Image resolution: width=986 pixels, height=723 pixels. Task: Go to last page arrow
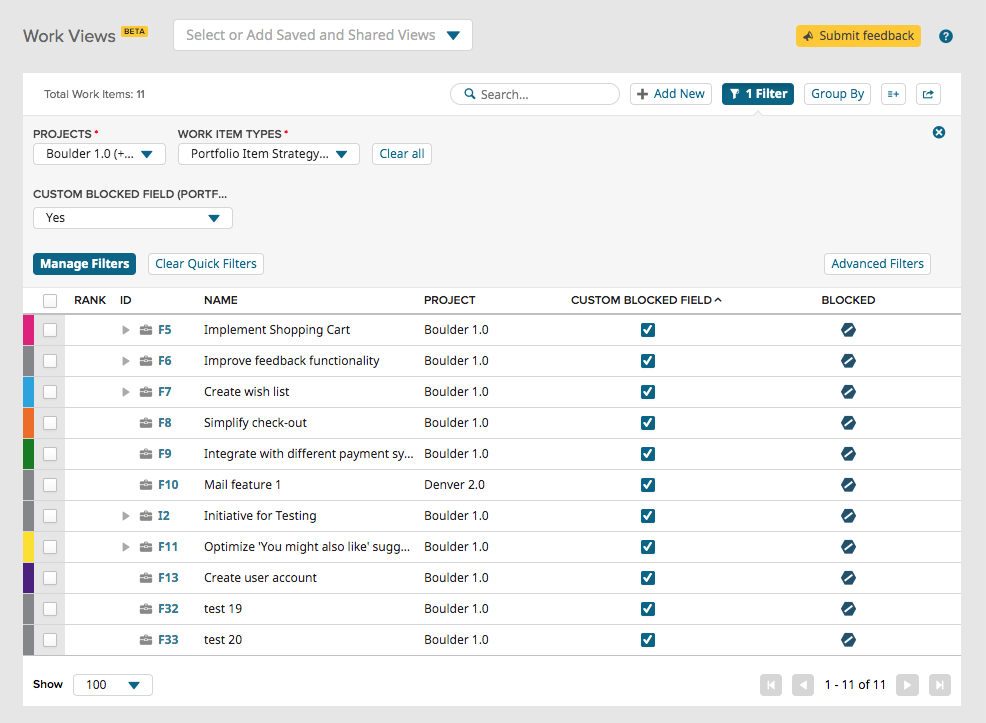[x=939, y=685]
